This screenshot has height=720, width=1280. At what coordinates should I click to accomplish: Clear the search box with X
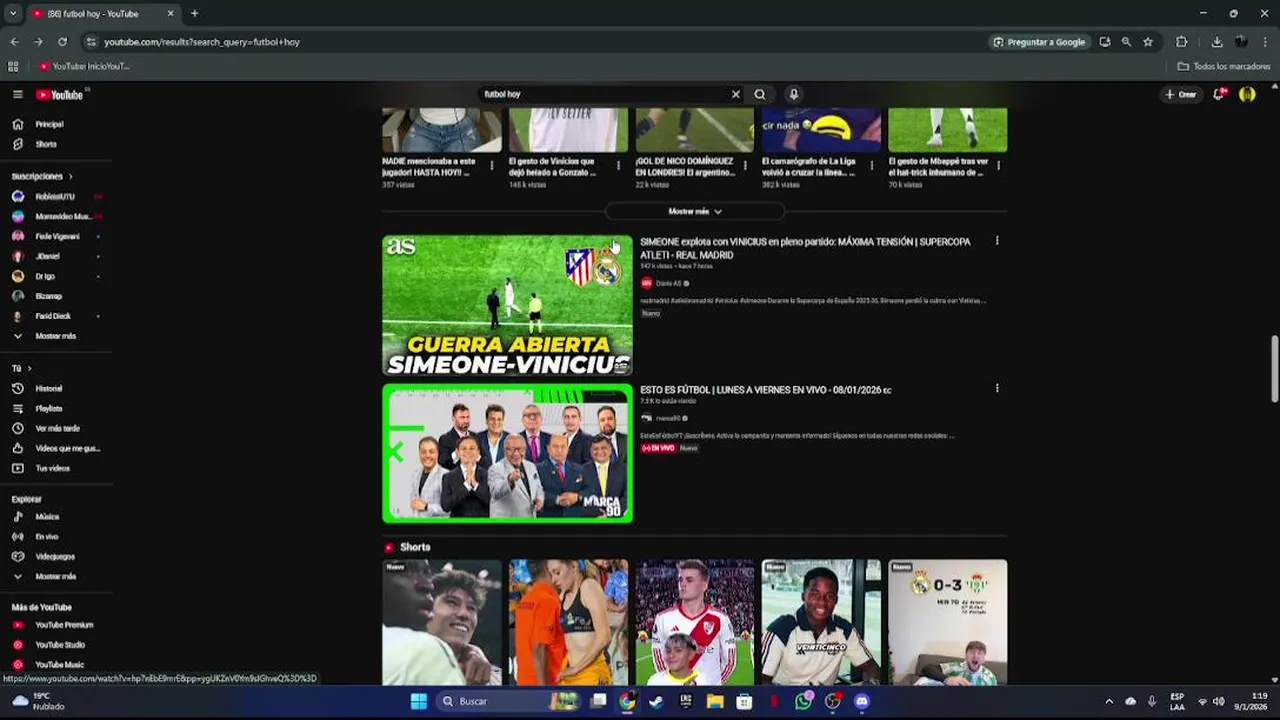point(735,94)
